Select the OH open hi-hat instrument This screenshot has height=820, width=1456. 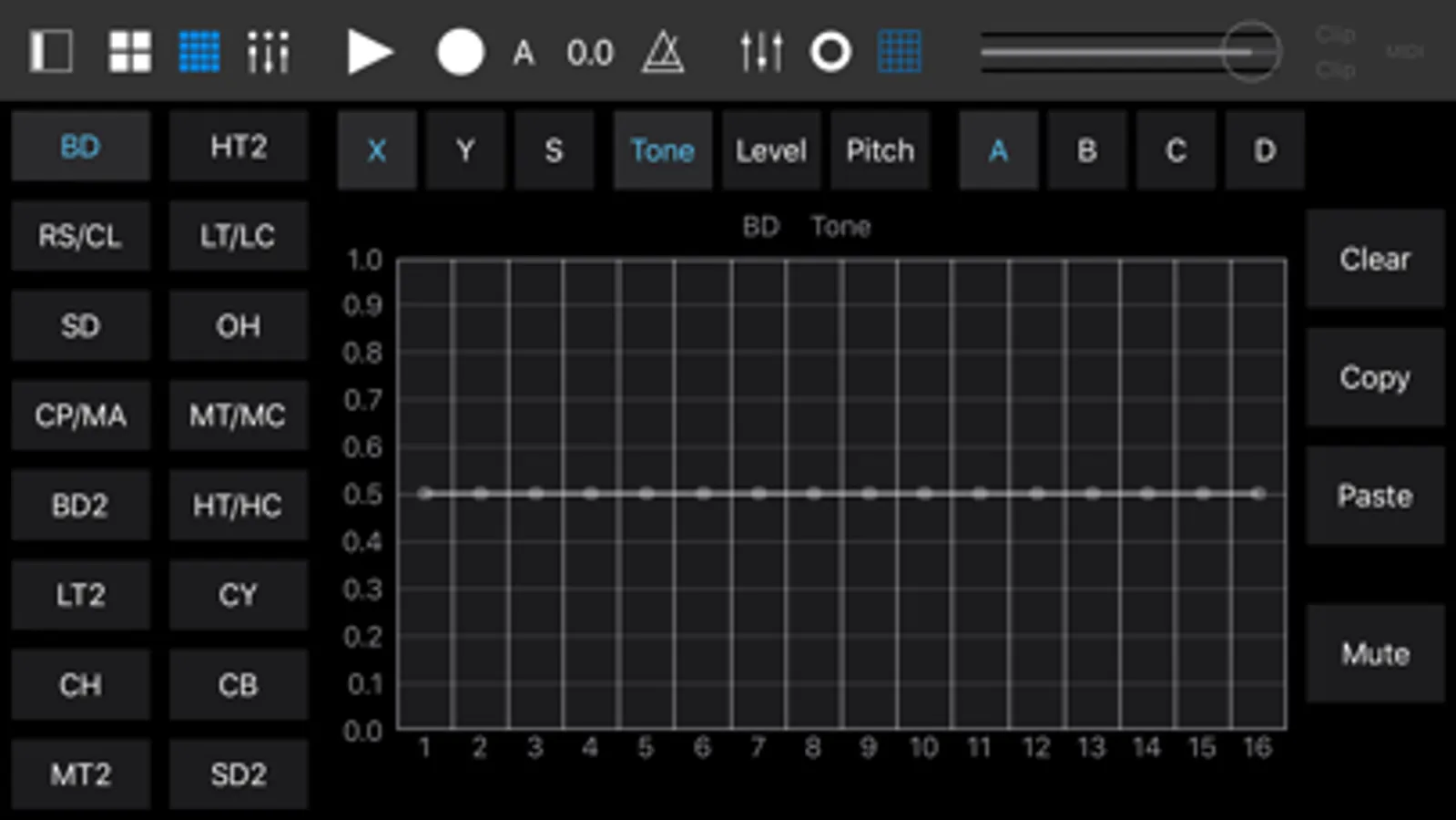[239, 325]
